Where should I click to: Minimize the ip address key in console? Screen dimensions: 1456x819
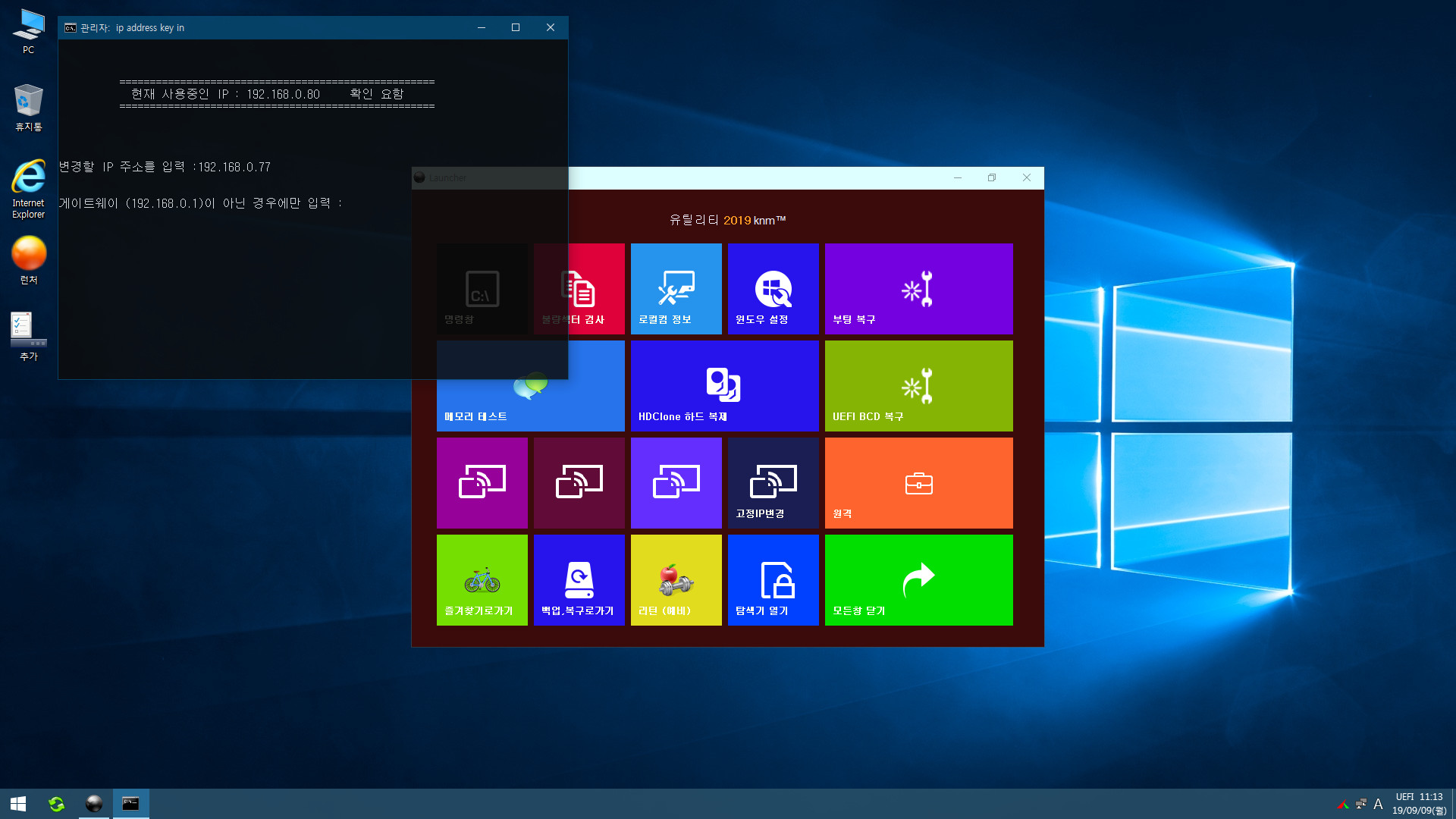(x=481, y=27)
